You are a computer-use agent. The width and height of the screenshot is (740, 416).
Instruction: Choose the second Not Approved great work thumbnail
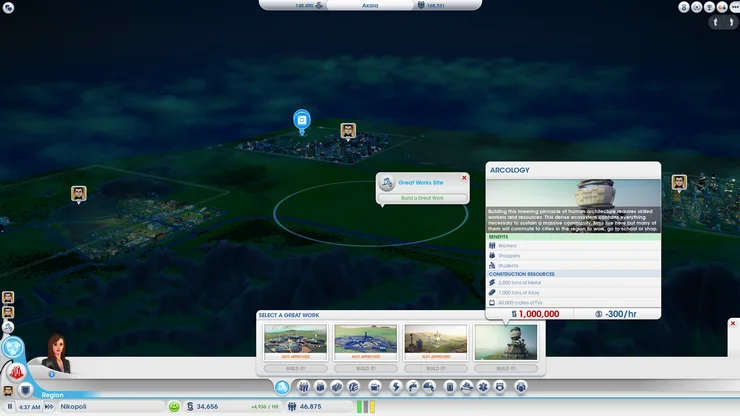365,341
